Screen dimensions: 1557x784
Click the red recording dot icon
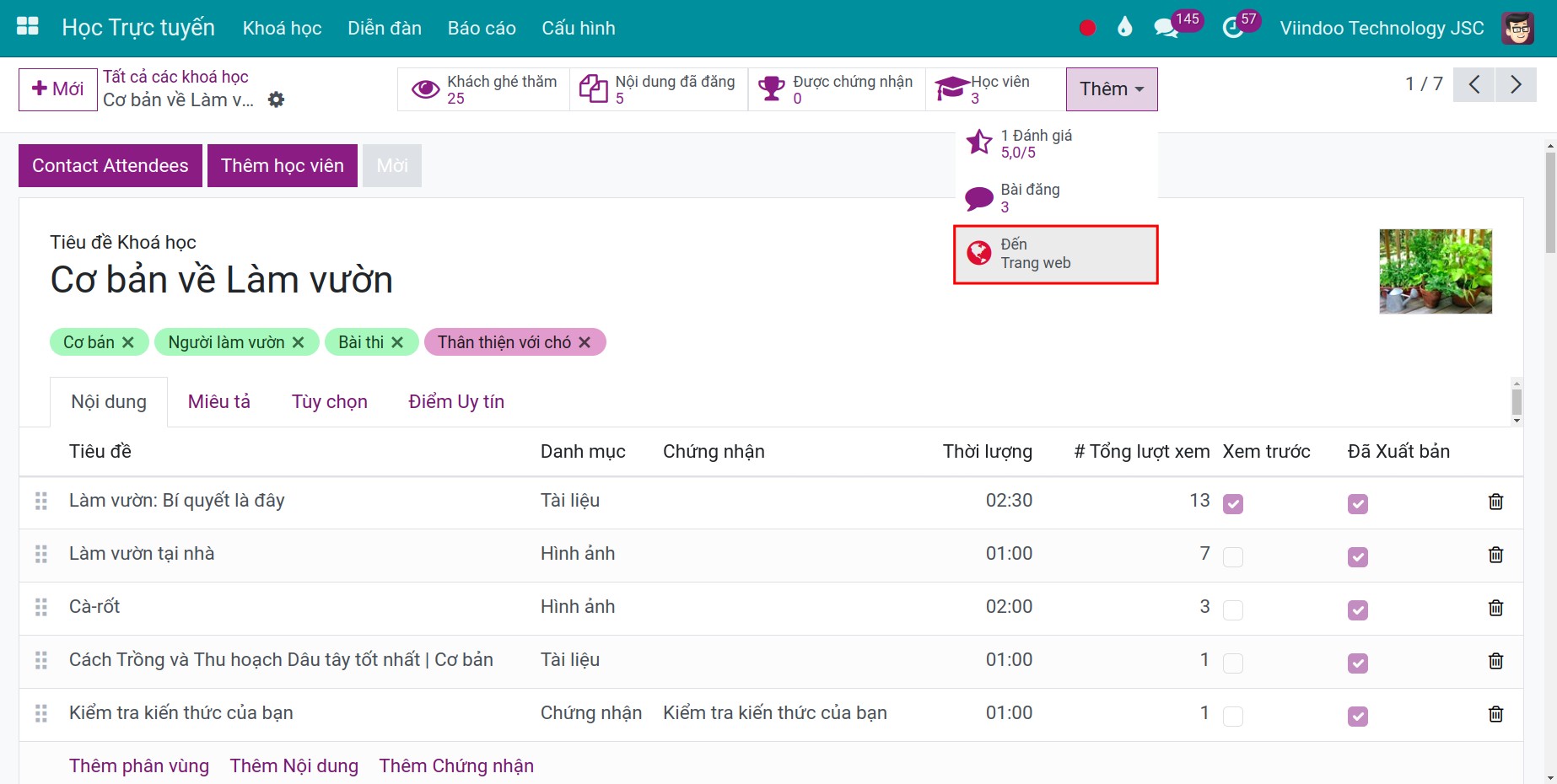point(1087,28)
